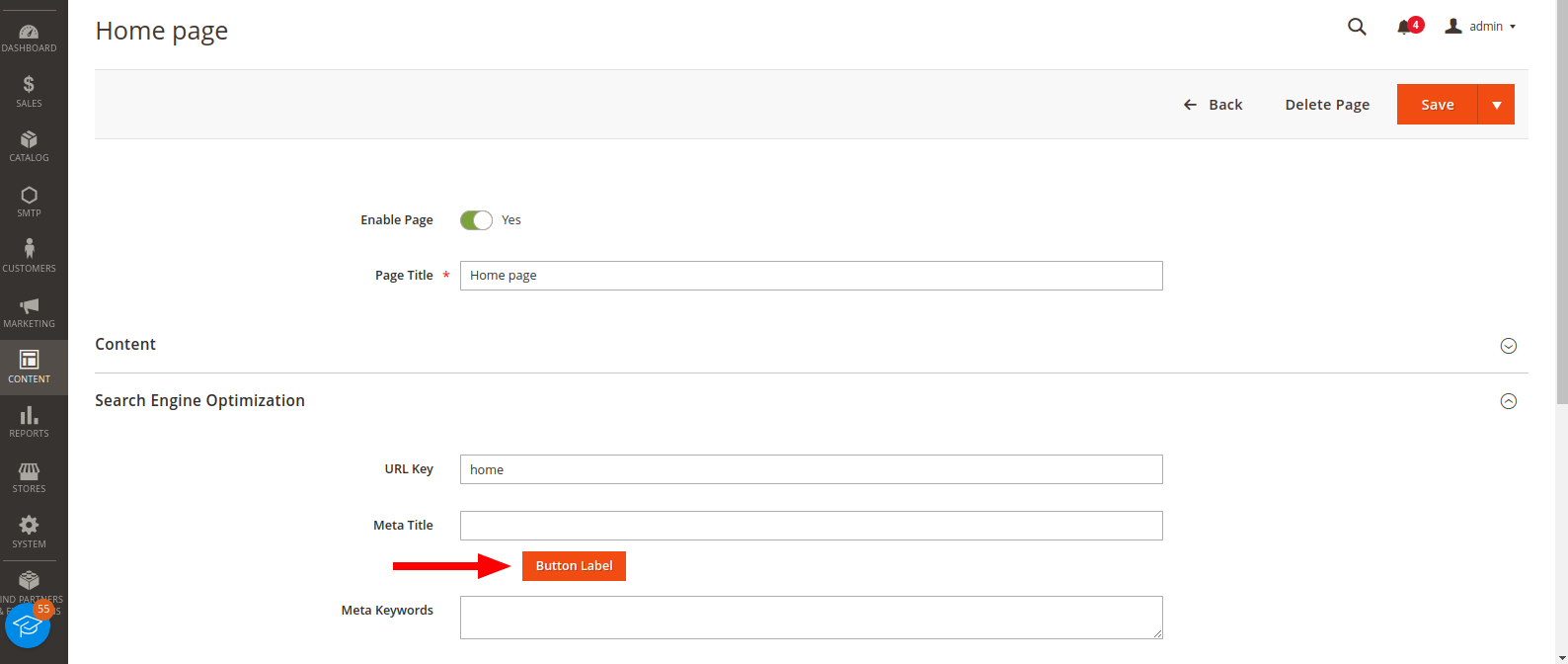
Task: Open the System sidebar menu
Action: (30, 533)
